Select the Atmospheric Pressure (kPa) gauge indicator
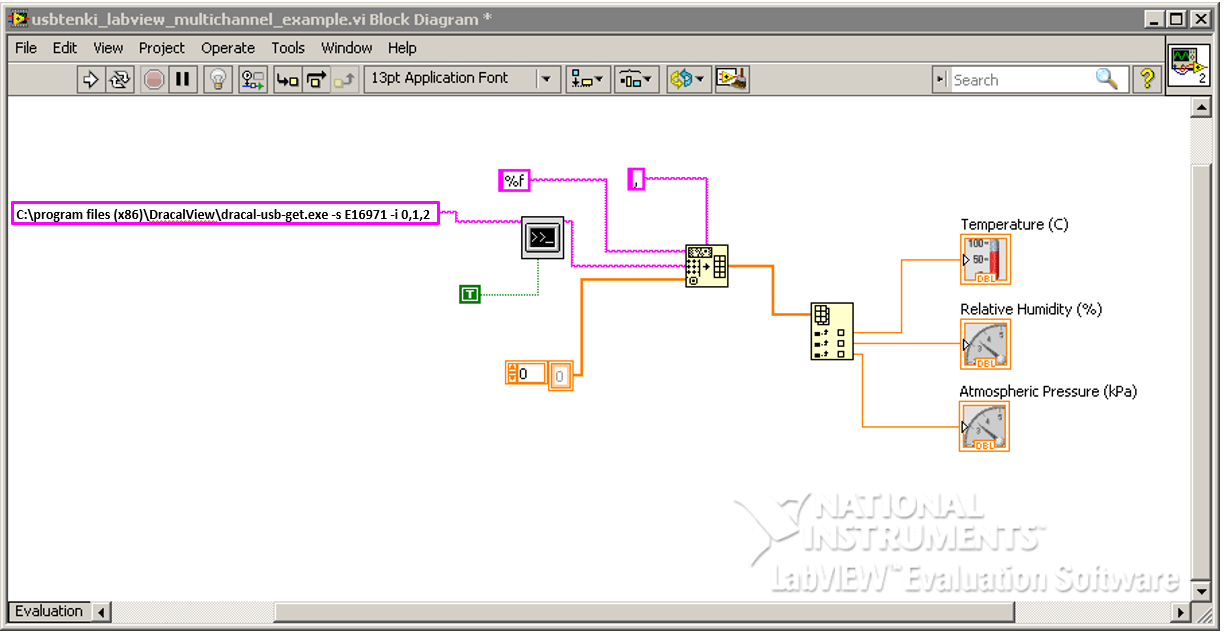Image resolution: width=1227 pixels, height=633 pixels. coord(984,426)
